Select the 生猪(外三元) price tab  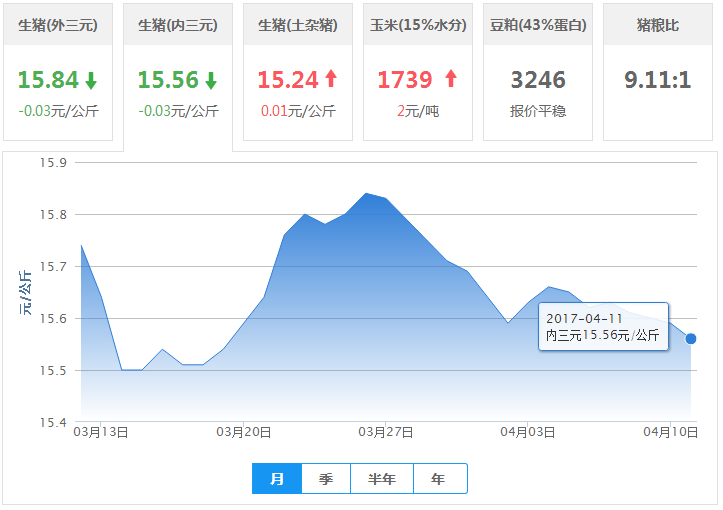pos(58,71)
